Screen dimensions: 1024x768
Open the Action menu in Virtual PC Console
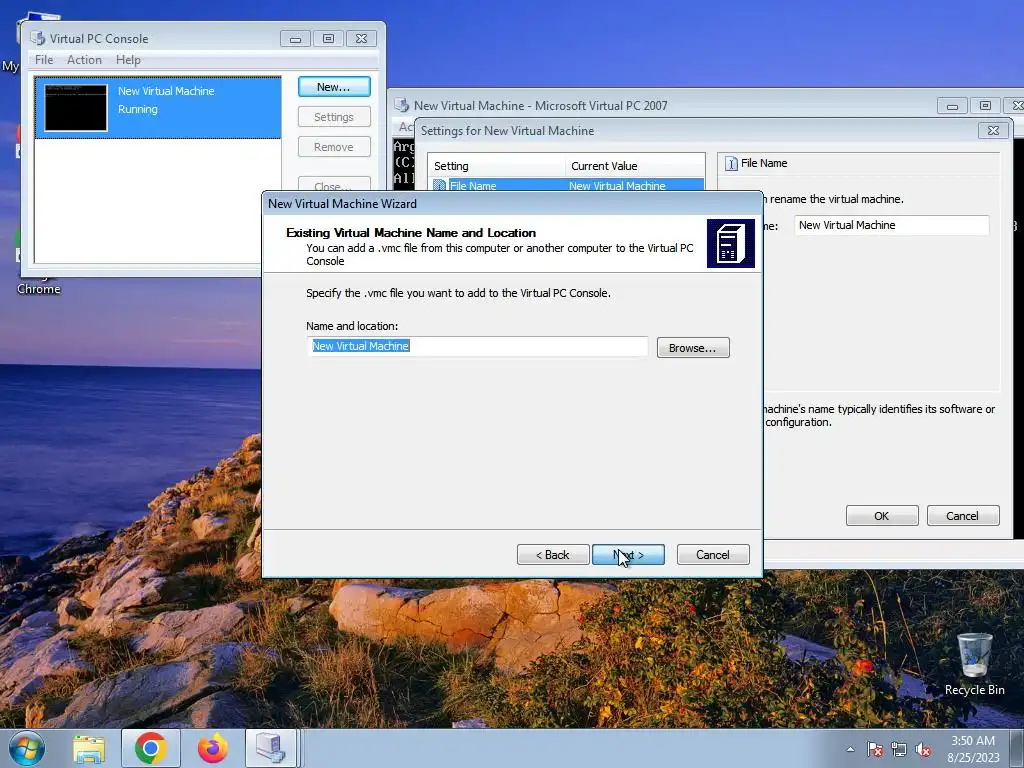pyautogui.click(x=84, y=60)
